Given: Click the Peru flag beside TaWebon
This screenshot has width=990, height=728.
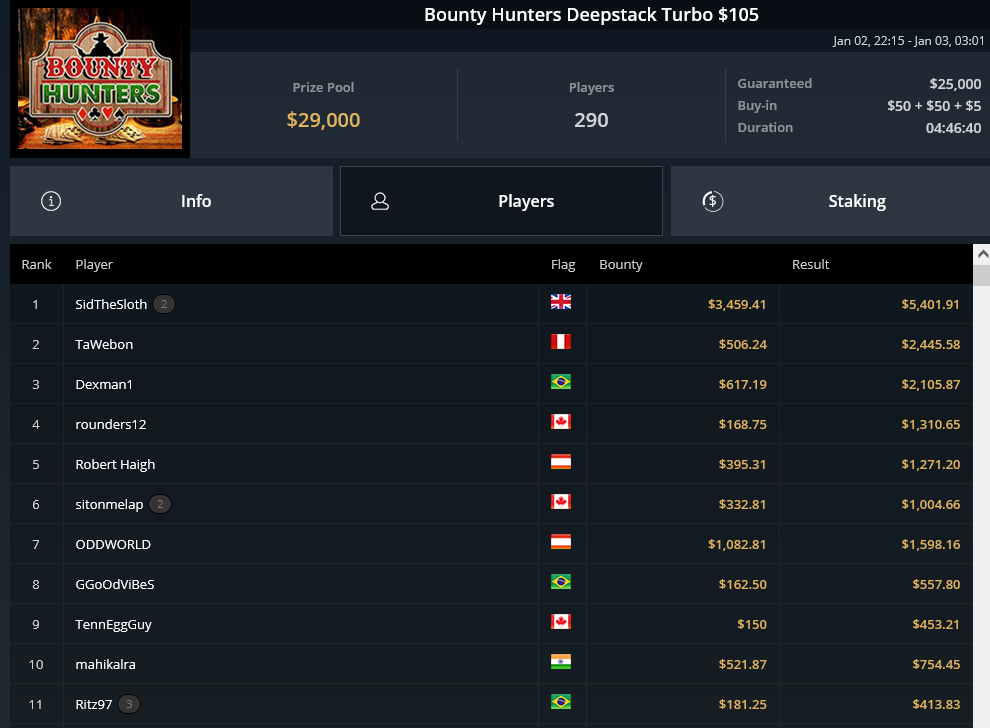Looking at the screenshot, I should [x=561, y=342].
